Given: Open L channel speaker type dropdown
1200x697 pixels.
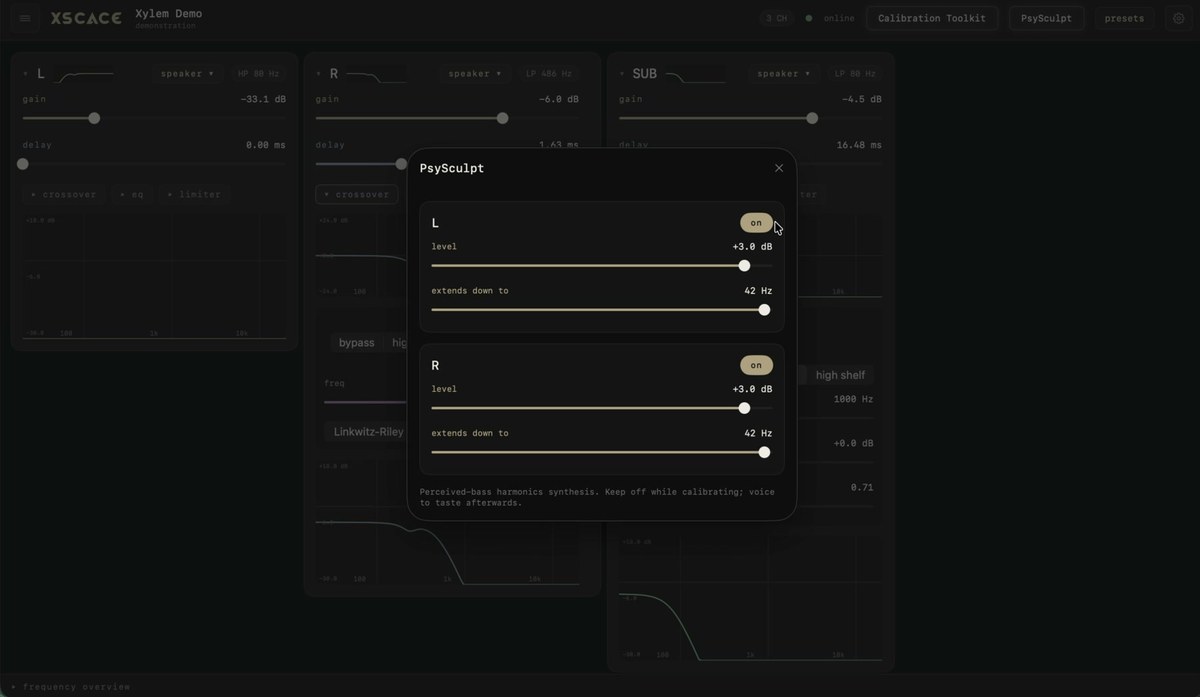Looking at the screenshot, I should 188,74.
